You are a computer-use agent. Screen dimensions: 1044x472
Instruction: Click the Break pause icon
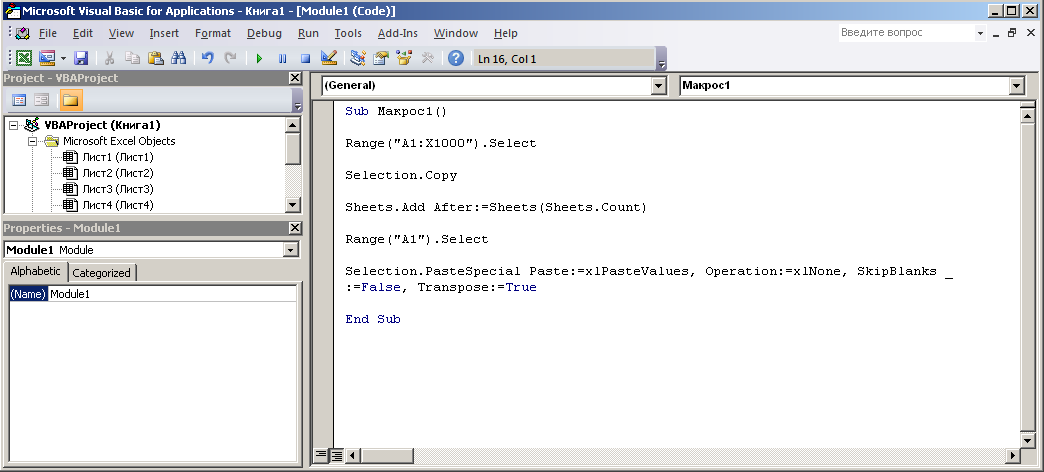click(x=282, y=59)
